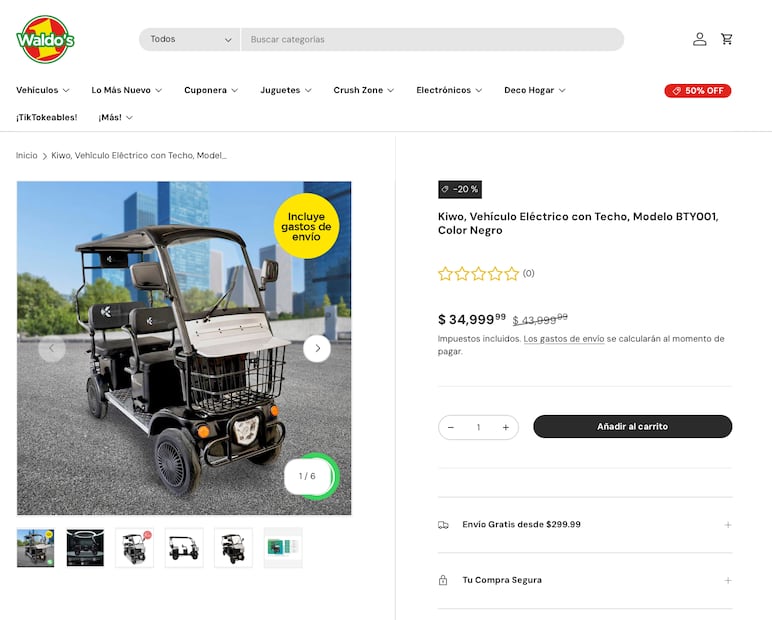Image resolution: width=772 pixels, height=620 pixels.
Task: Expand Envío Gratis desde $299.99 section
Action: click(585, 524)
